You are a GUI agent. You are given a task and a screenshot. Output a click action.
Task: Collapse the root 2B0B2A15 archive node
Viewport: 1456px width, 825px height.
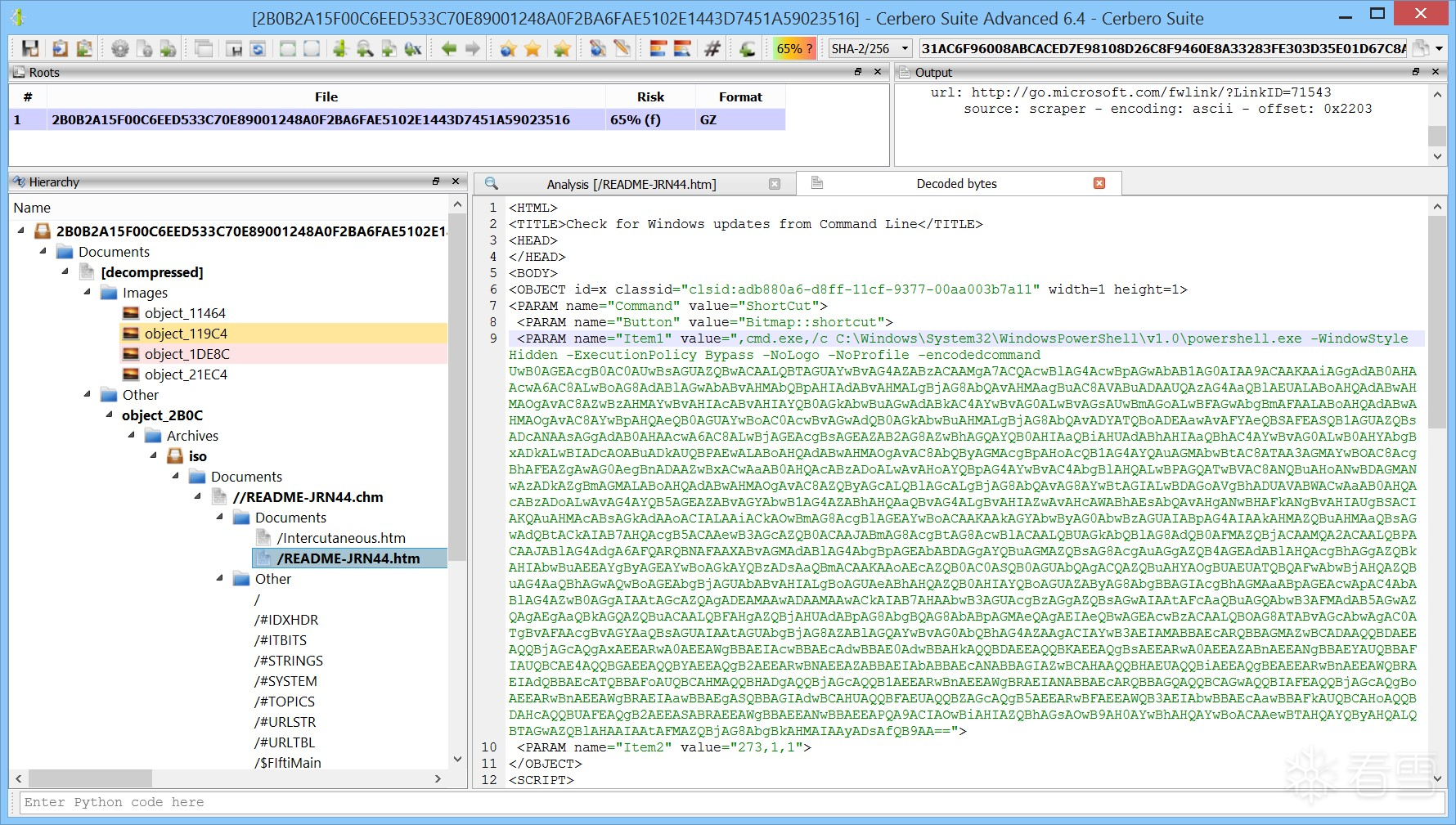click(x=21, y=231)
